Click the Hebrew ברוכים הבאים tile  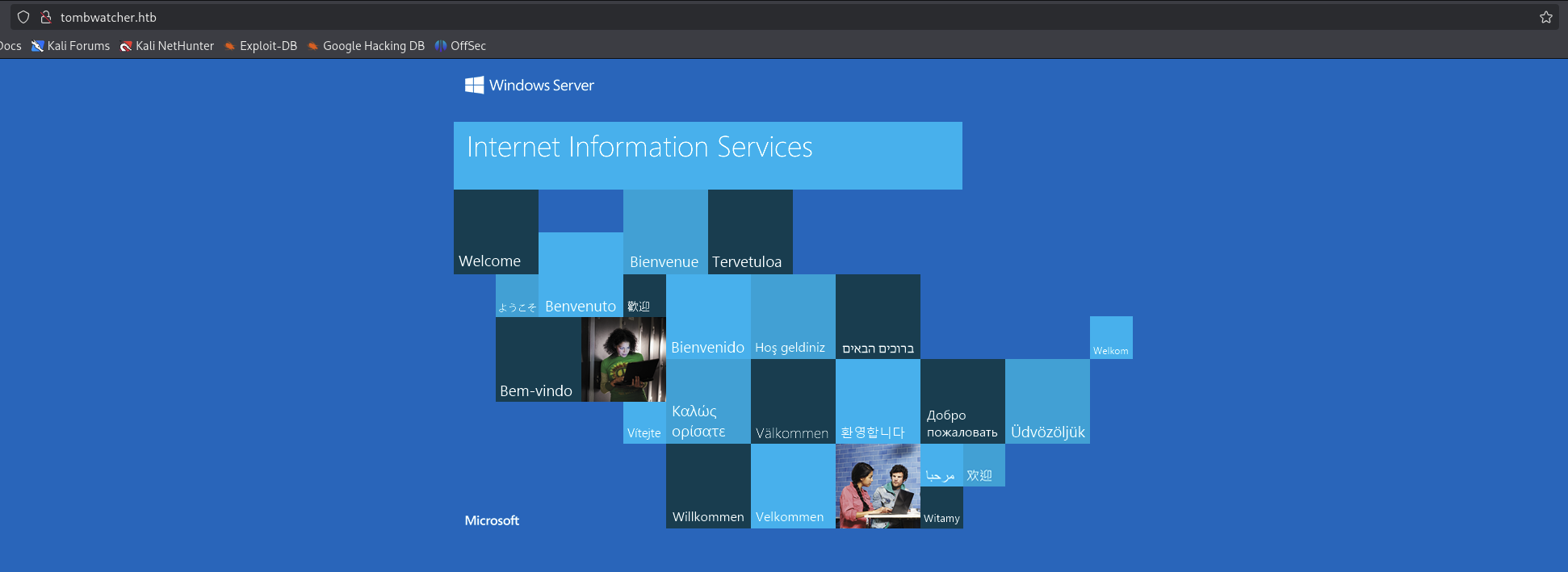tap(878, 316)
